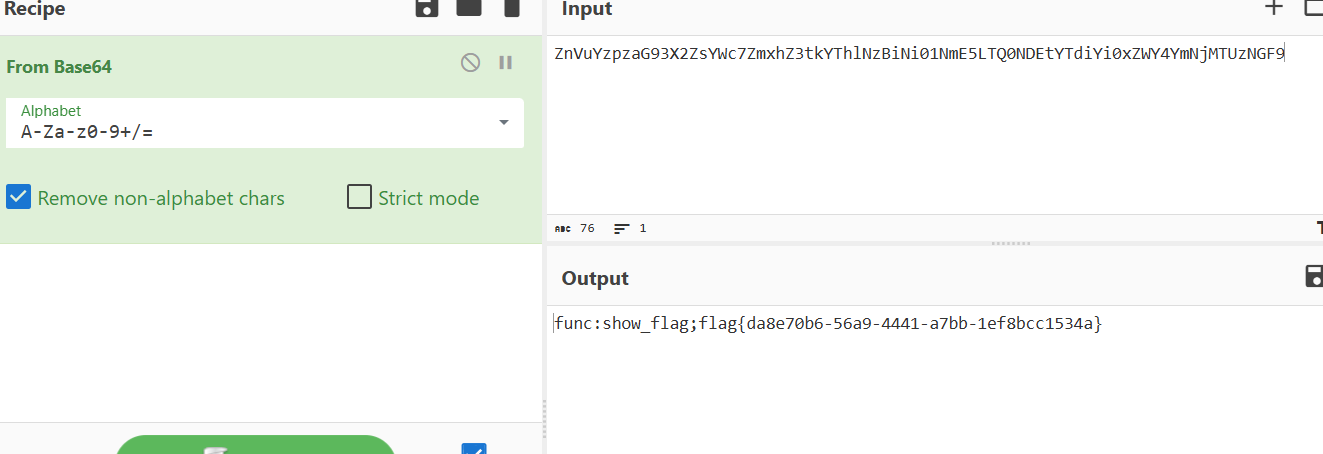Disable the From Base64 operation
This screenshot has height=454, width=1323.
coord(470,63)
